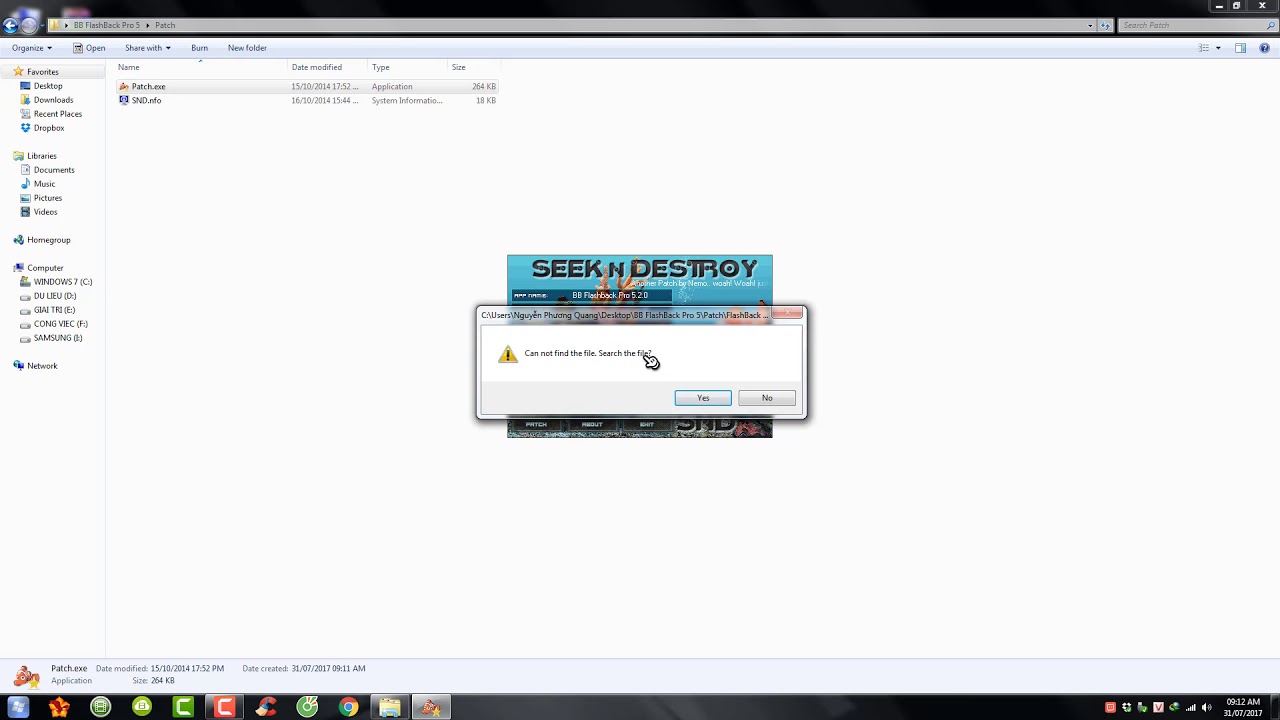Toggle the preview pane icon
1280x720 pixels.
click(1240, 48)
